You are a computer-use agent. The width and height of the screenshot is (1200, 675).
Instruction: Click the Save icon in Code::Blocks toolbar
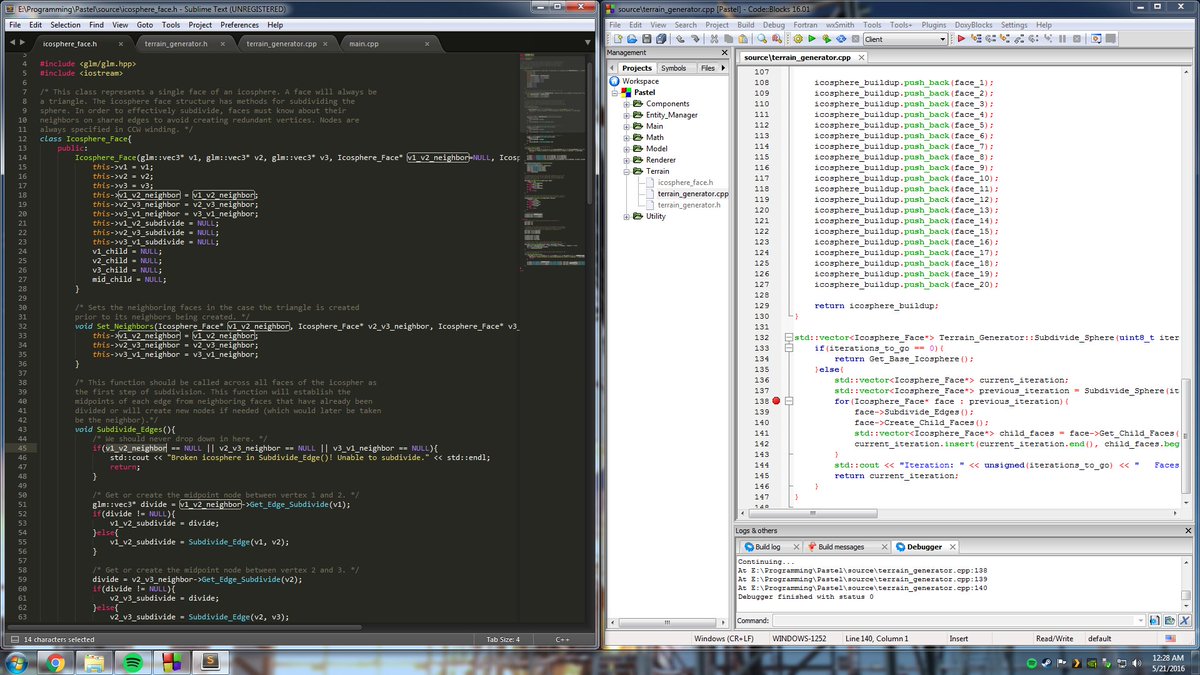(x=647, y=39)
